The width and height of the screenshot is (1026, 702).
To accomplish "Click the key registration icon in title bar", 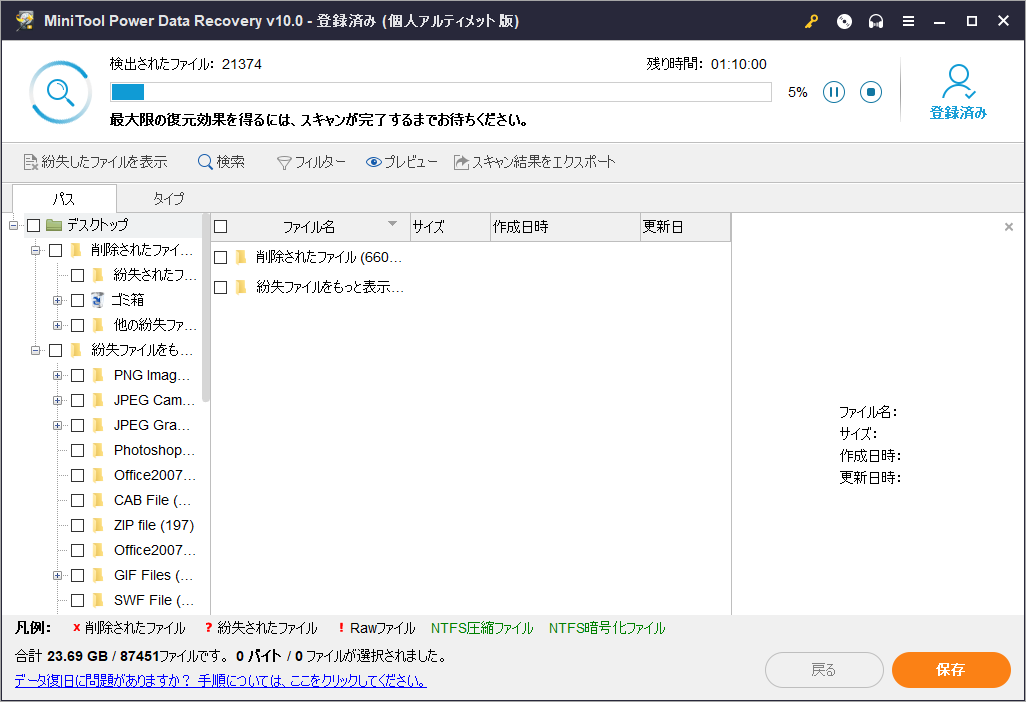I will pyautogui.click(x=812, y=21).
